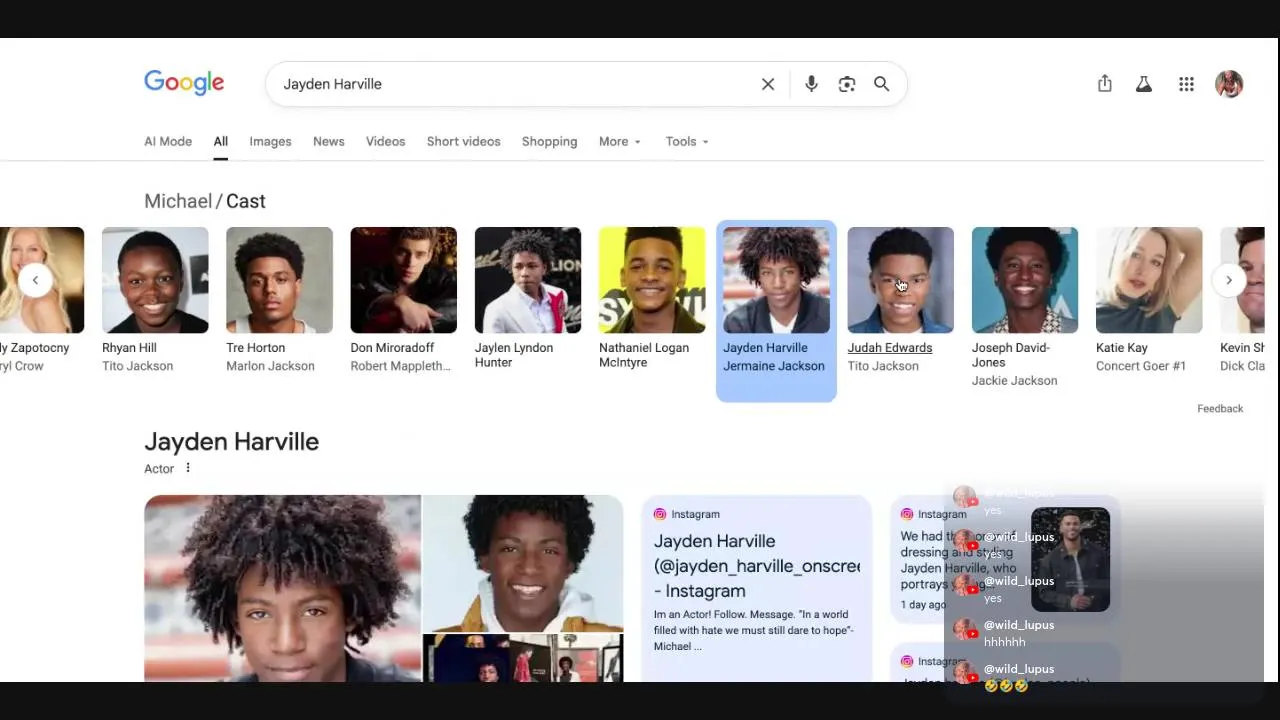Open the smiling yellow-jacket photo
This screenshot has height=720, width=1280.
[x=523, y=563]
